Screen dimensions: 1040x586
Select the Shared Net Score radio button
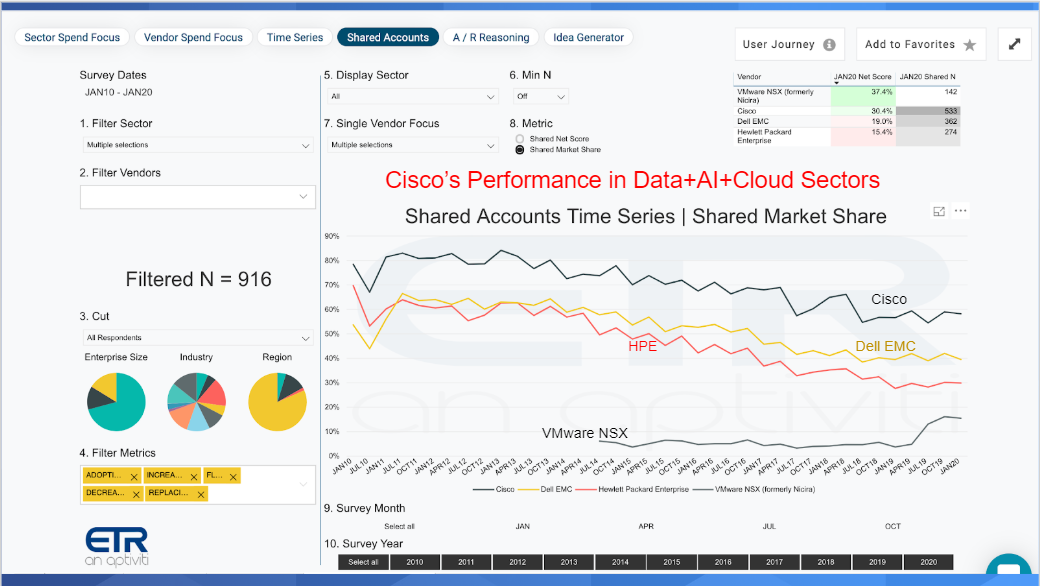coord(520,139)
